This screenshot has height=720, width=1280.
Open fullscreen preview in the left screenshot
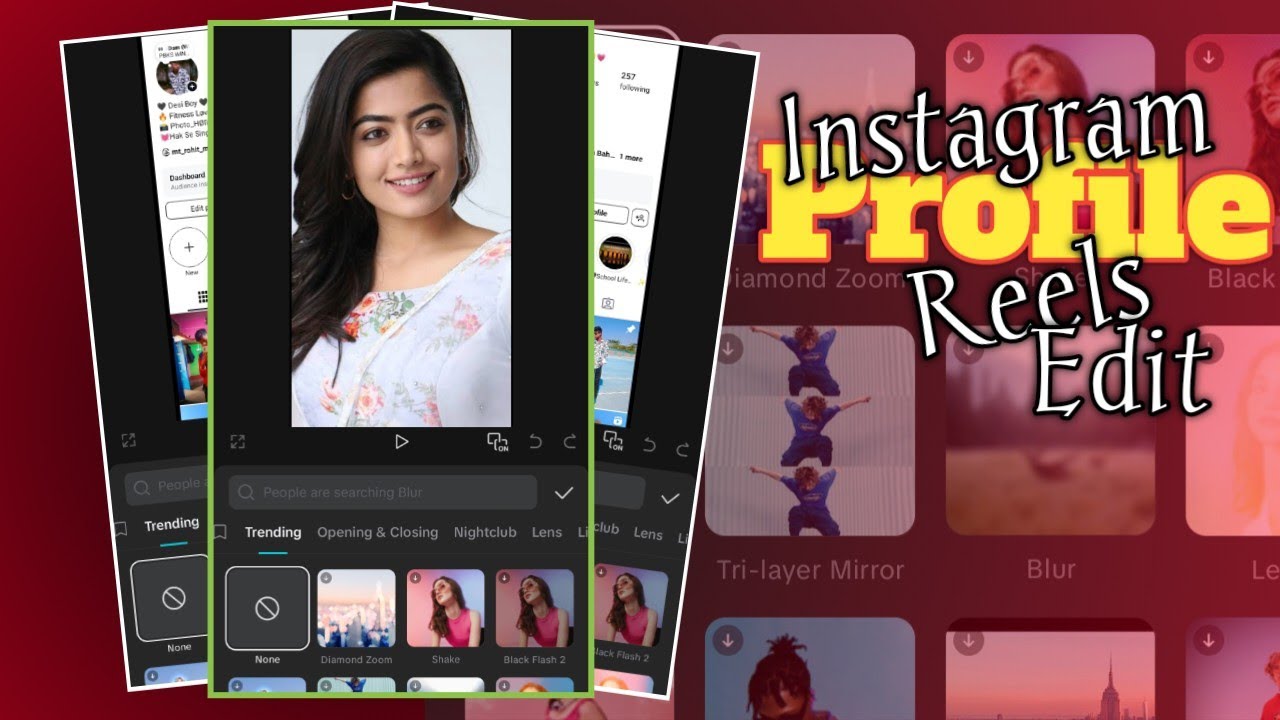pos(128,440)
